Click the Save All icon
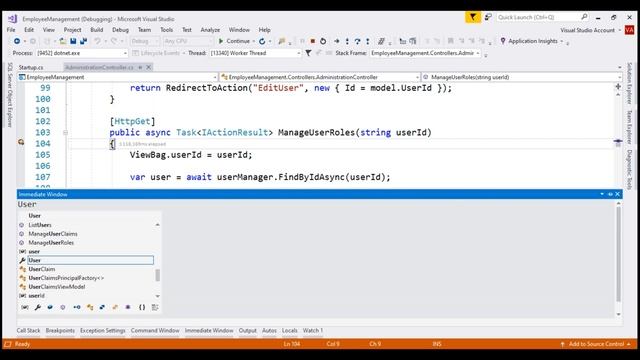This screenshot has width=640, height=360. (x=83, y=41)
